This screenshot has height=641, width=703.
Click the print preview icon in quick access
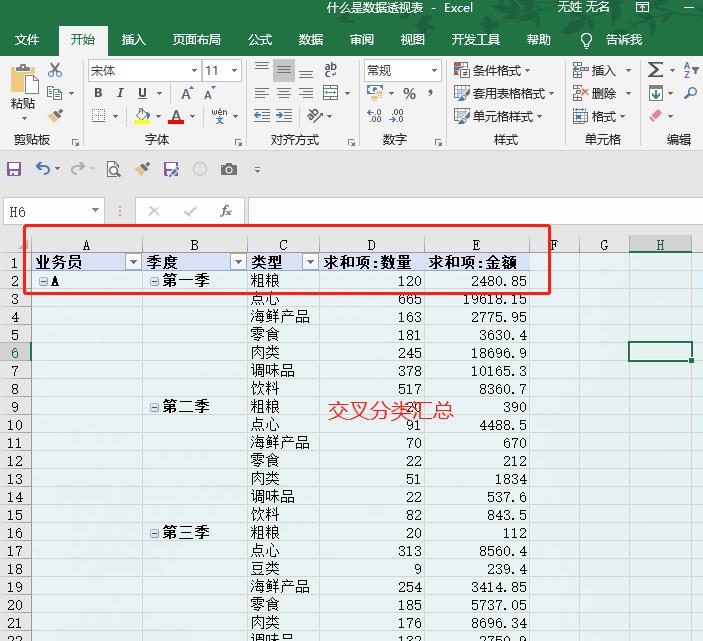click(x=113, y=169)
